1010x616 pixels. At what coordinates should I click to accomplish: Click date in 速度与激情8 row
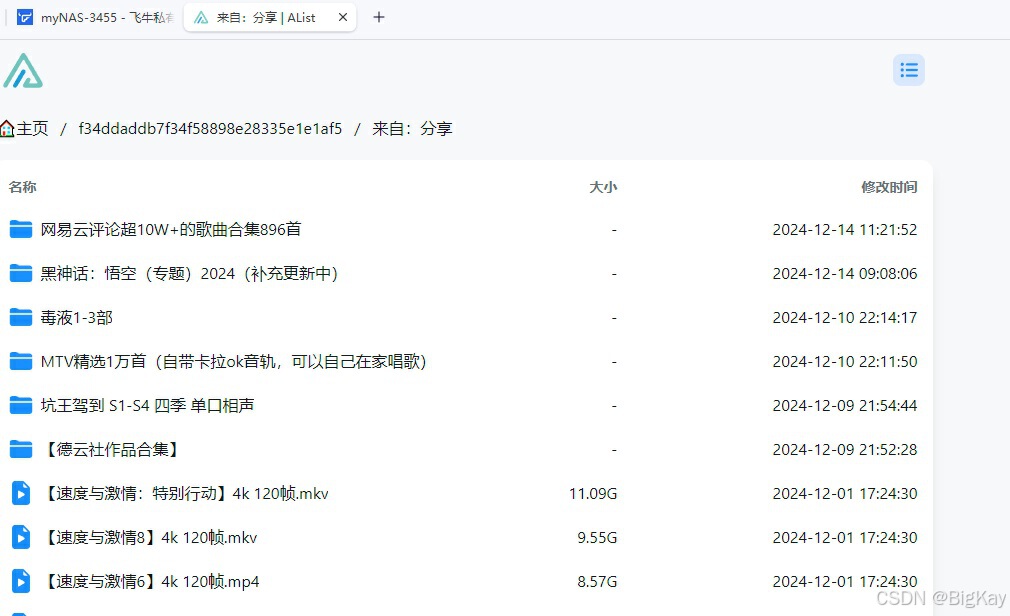click(x=844, y=537)
